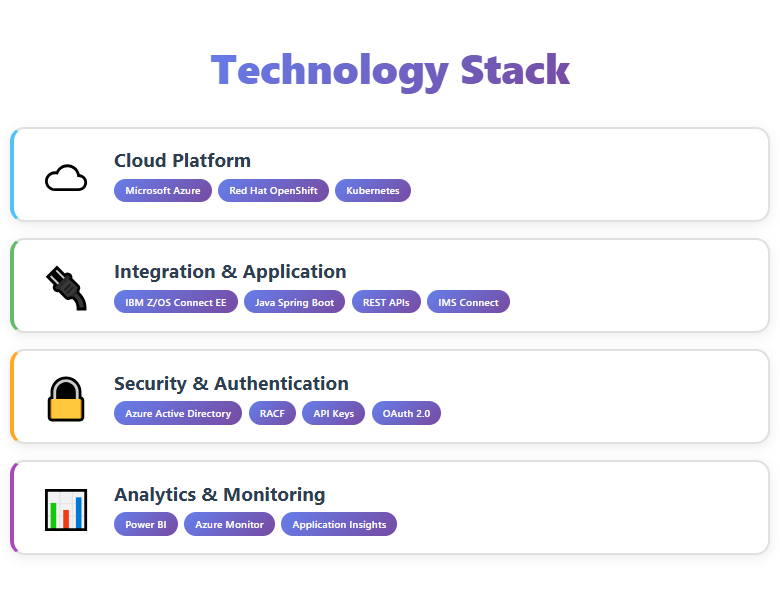Click the Security & Authentication heading
The height and width of the screenshot is (616, 780).
[x=231, y=383]
